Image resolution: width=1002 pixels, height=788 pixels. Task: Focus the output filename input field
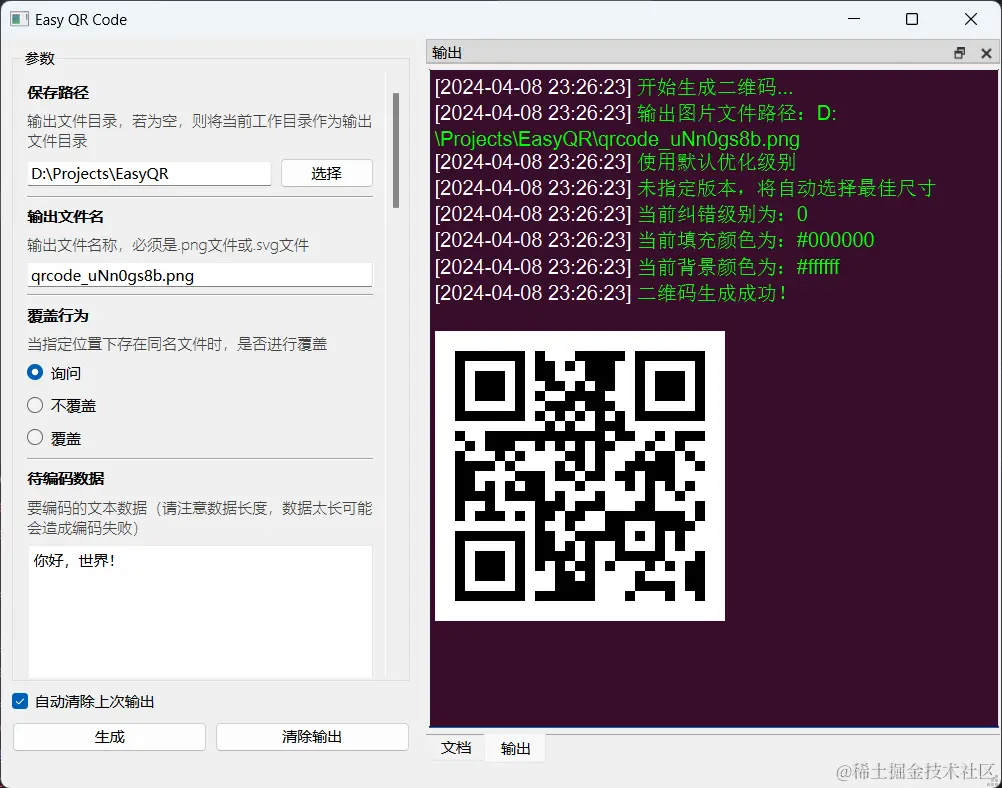pos(200,275)
